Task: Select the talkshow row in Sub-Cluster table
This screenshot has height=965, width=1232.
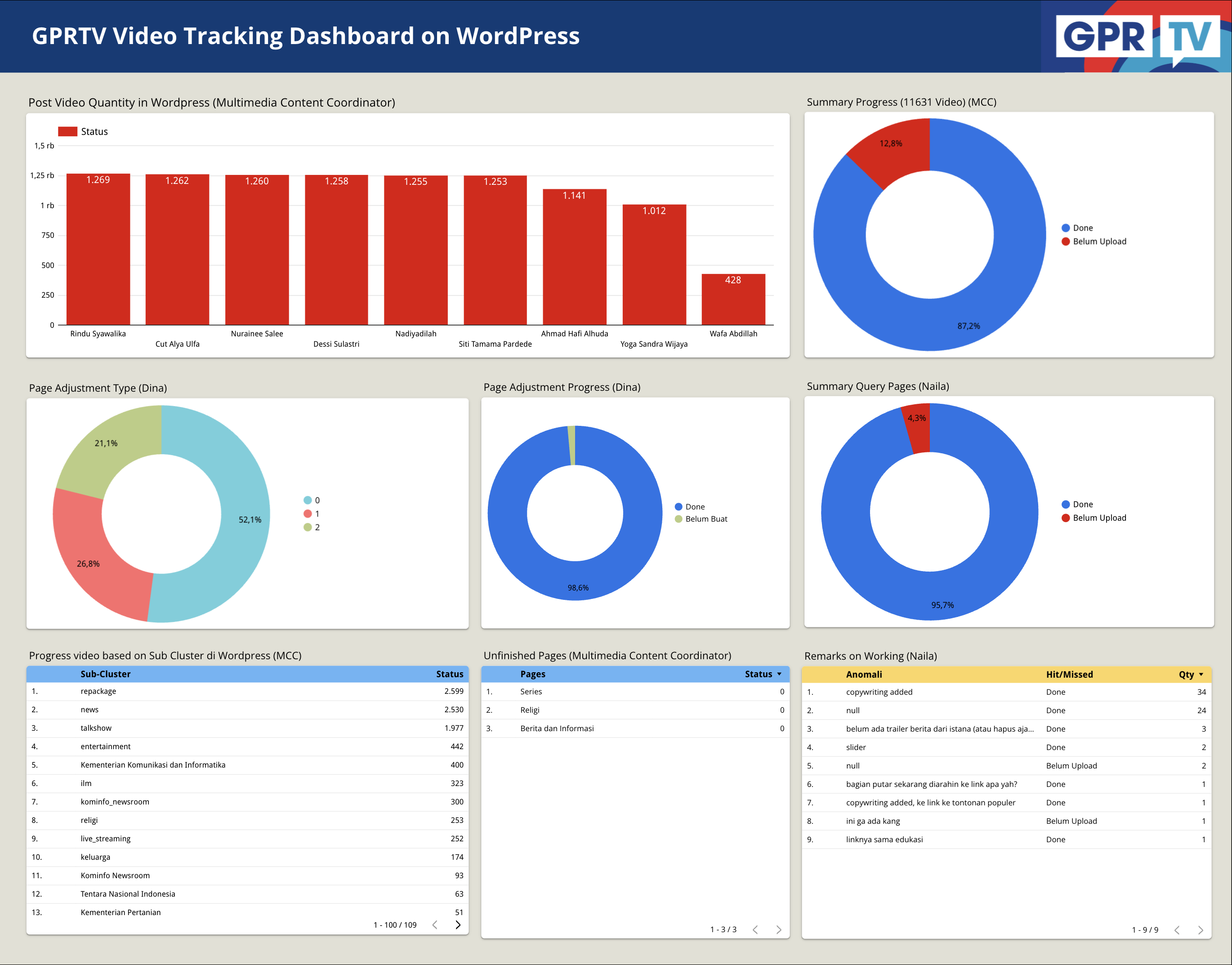Action: pyautogui.click(x=247, y=728)
